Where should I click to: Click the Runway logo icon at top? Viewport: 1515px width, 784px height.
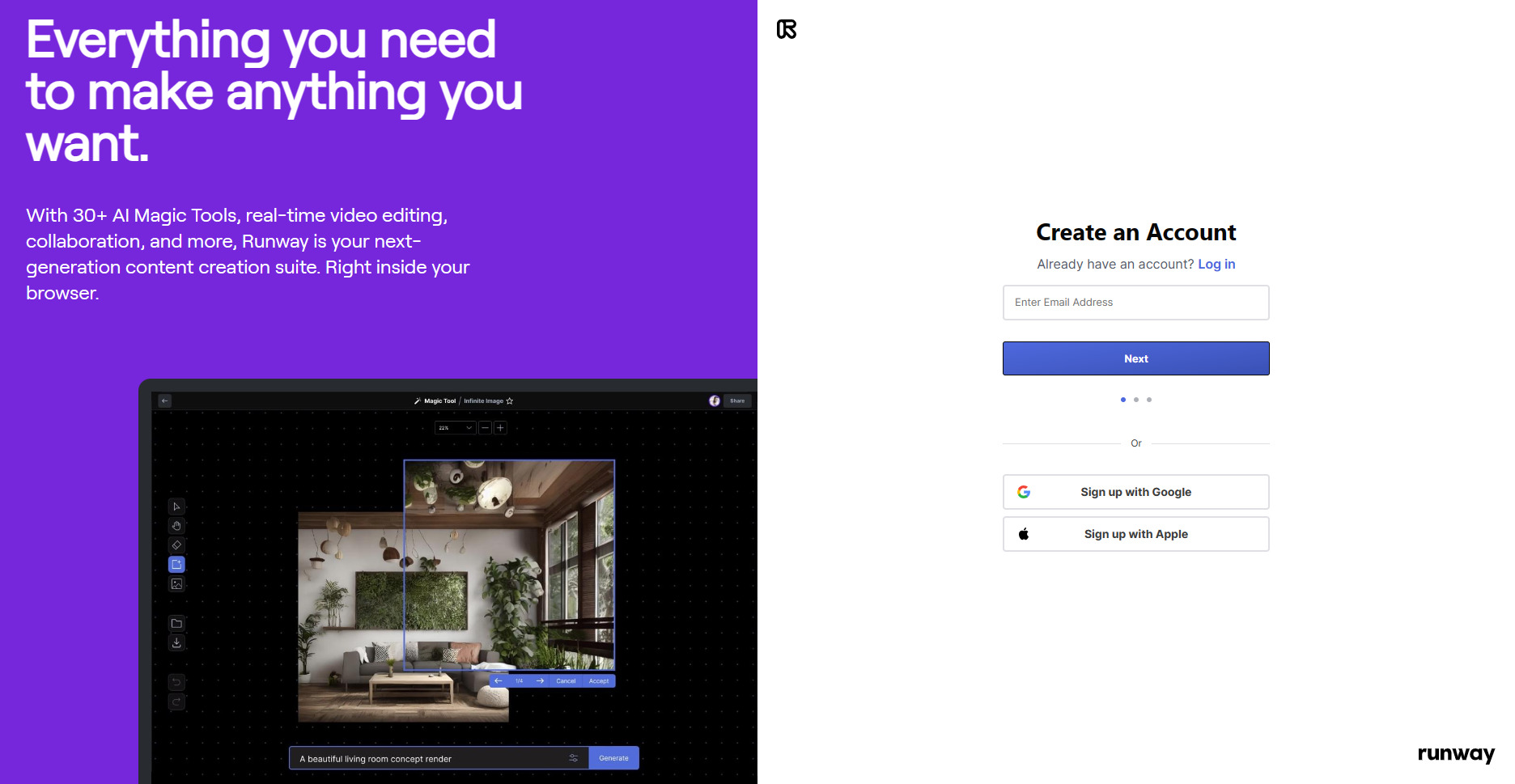[x=787, y=29]
